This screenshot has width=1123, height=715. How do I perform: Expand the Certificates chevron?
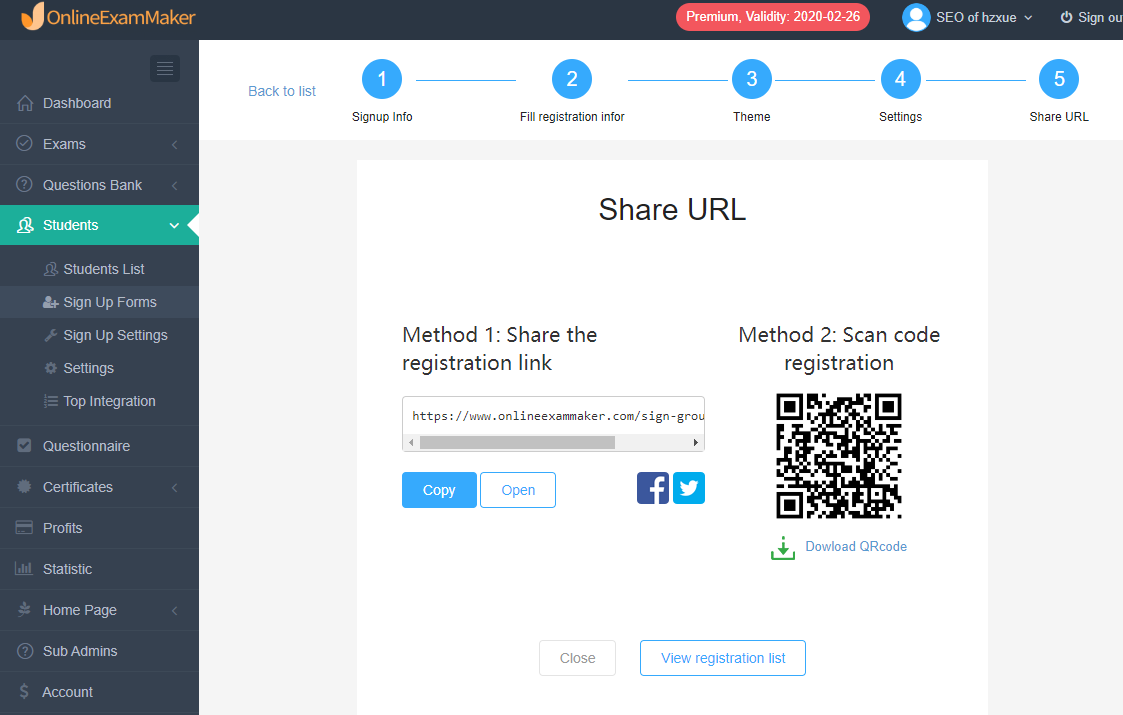pos(175,487)
